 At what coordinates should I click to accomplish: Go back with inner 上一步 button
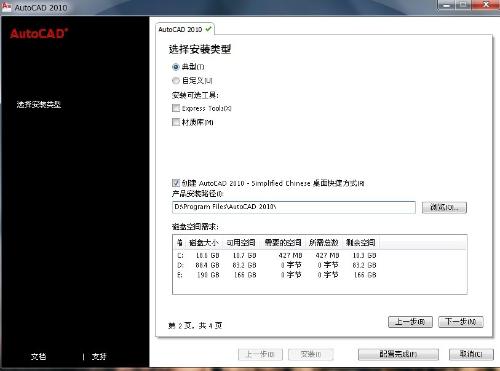tap(410, 322)
